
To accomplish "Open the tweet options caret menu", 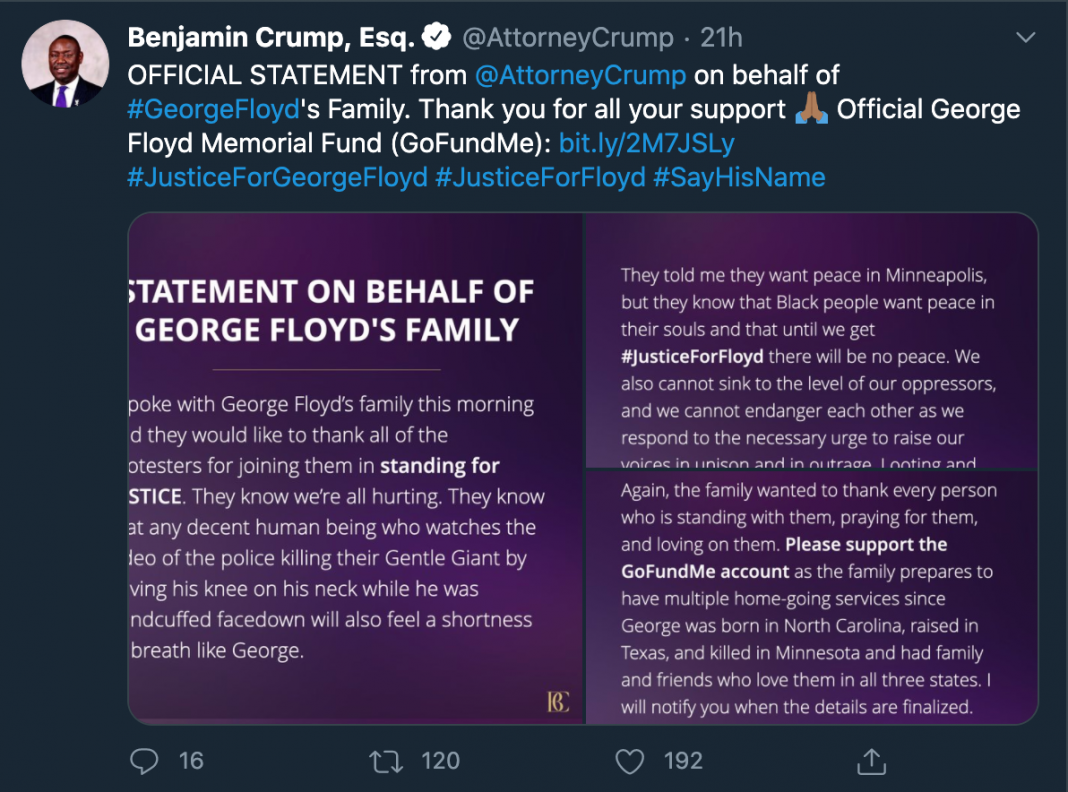I will click(1025, 36).
